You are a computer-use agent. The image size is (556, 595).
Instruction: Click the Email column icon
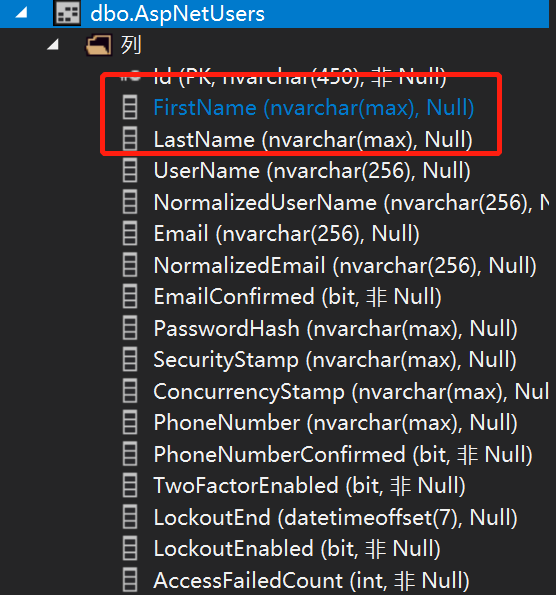130,234
